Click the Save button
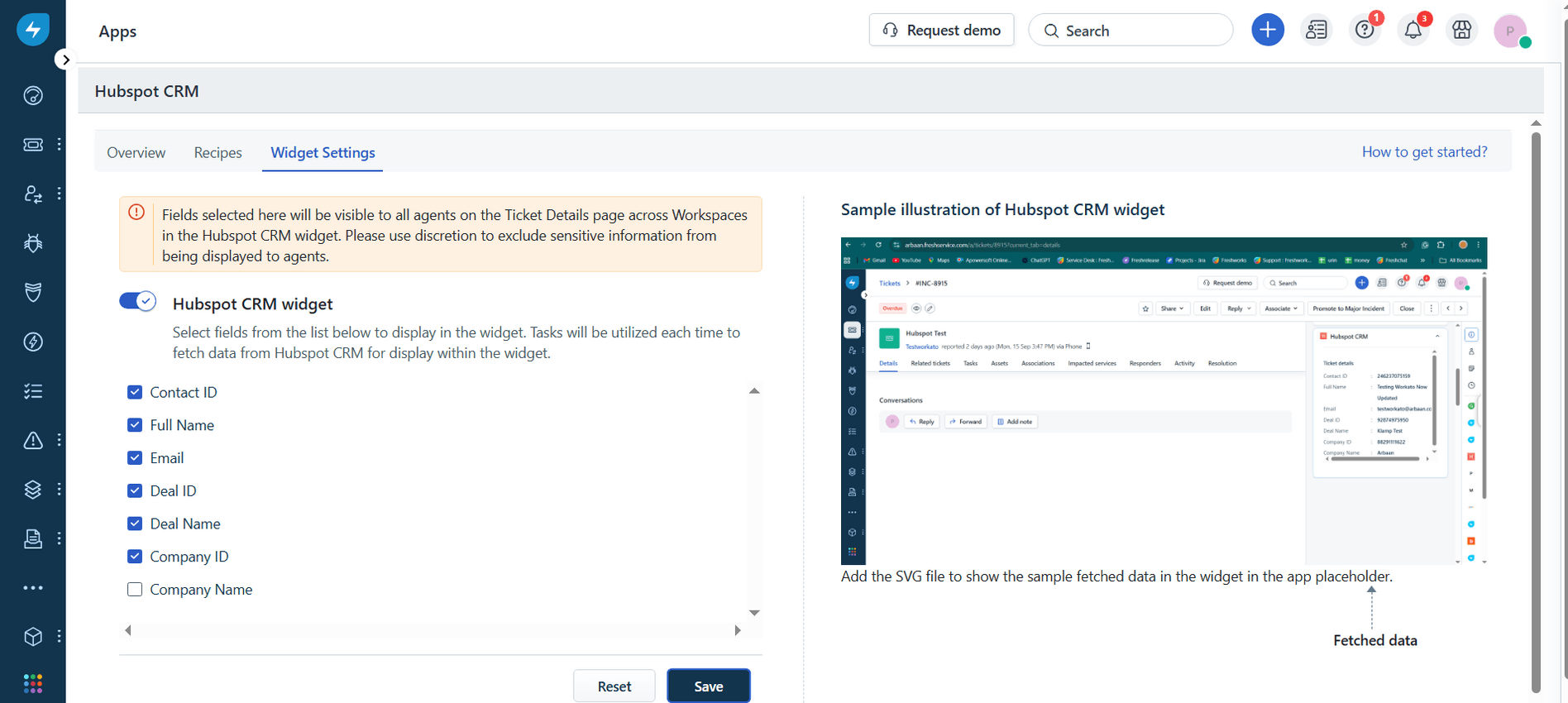 (709, 686)
